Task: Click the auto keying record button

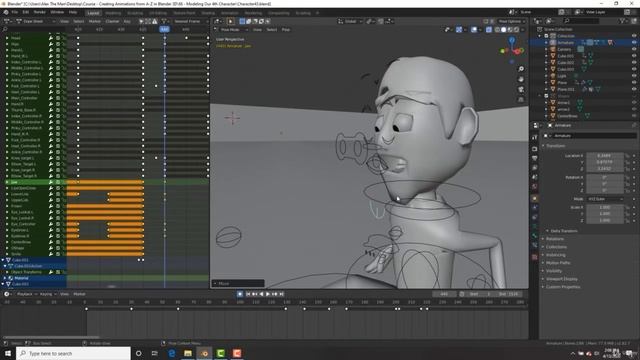Action: point(240,294)
